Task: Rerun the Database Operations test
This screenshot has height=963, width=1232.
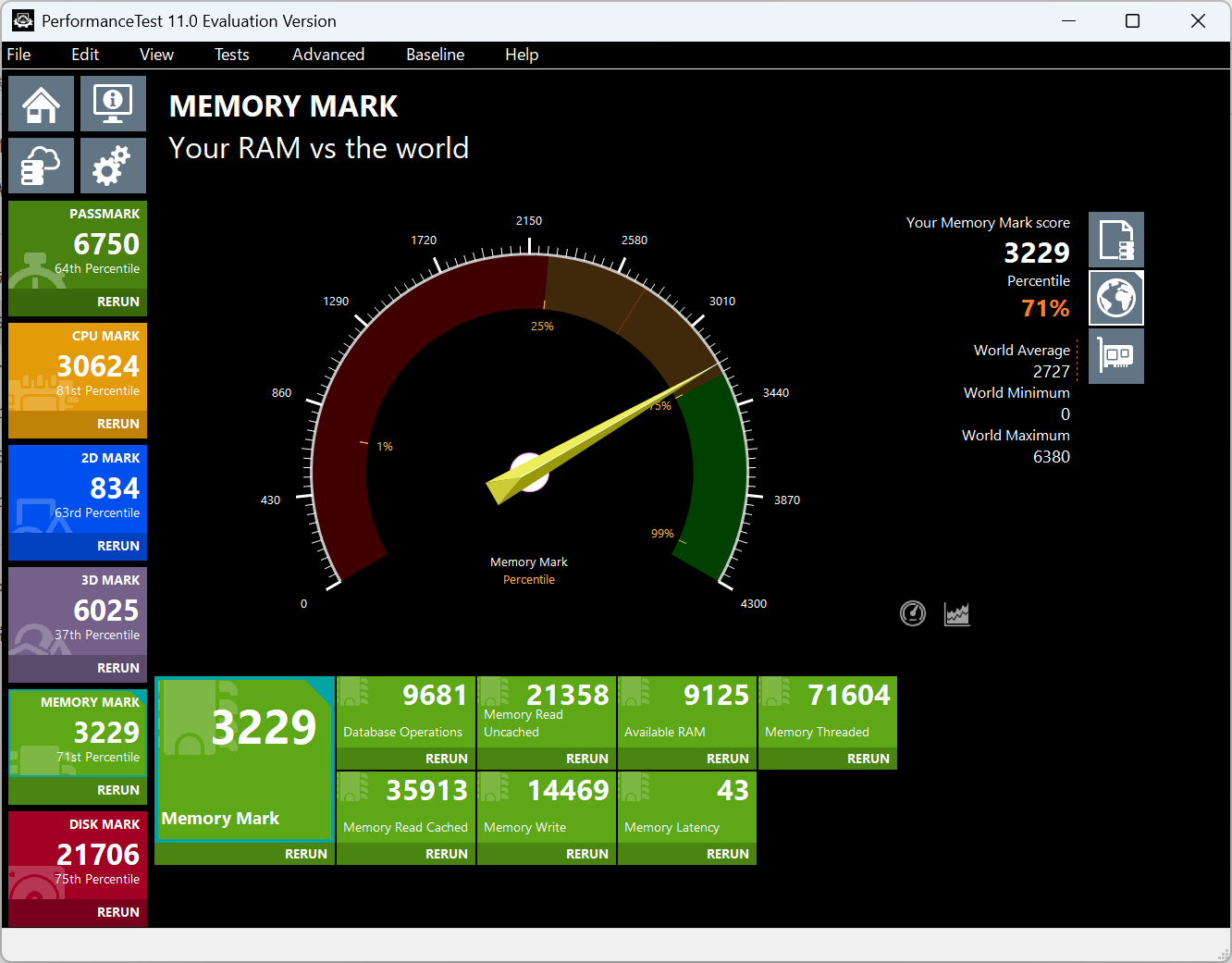Action: click(x=447, y=759)
